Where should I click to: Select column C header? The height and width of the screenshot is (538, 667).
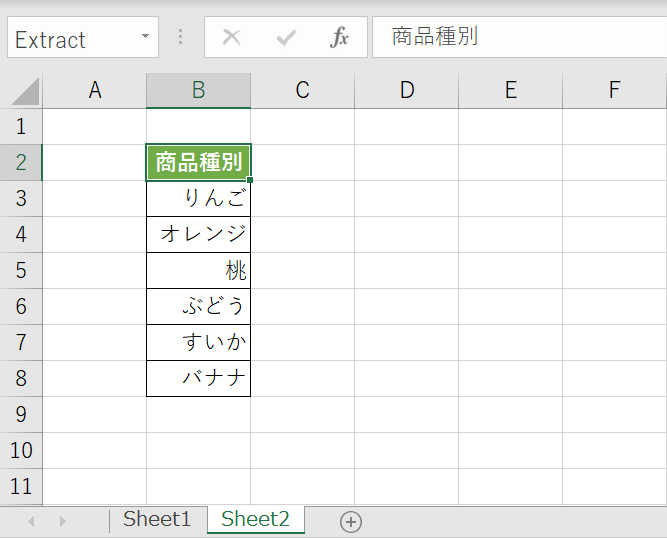pyautogui.click(x=302, y=90)
